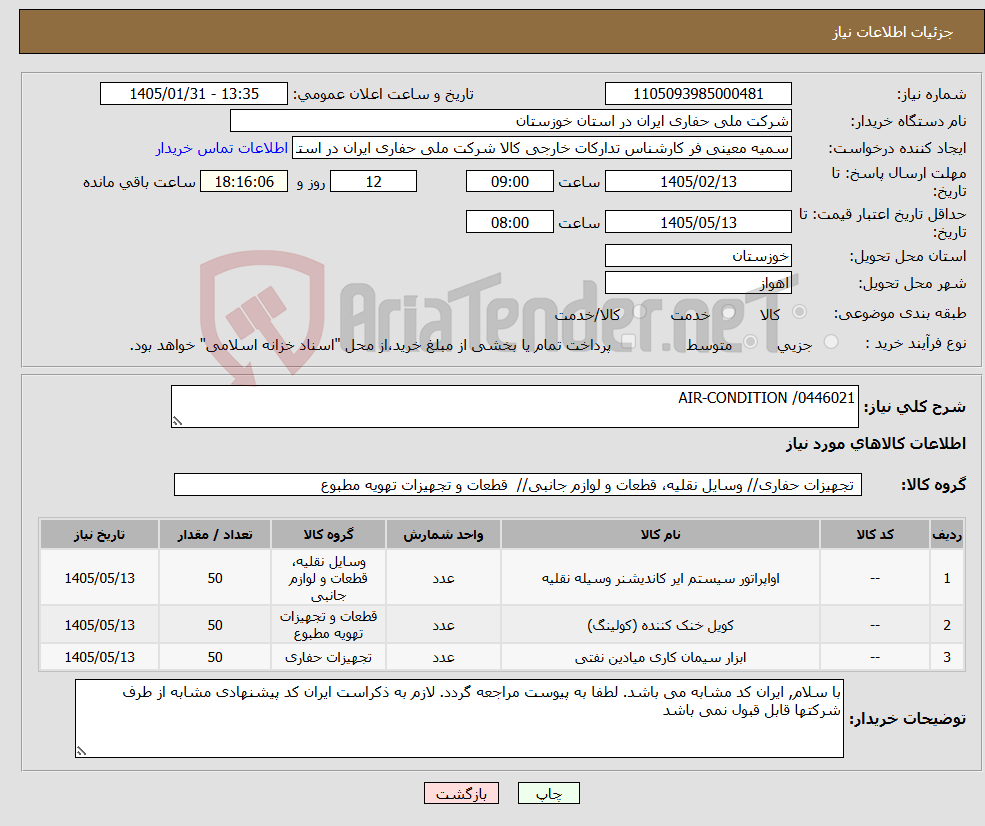
Task: Click the remaining time field 18:16:06
Action: pos(244,182)
